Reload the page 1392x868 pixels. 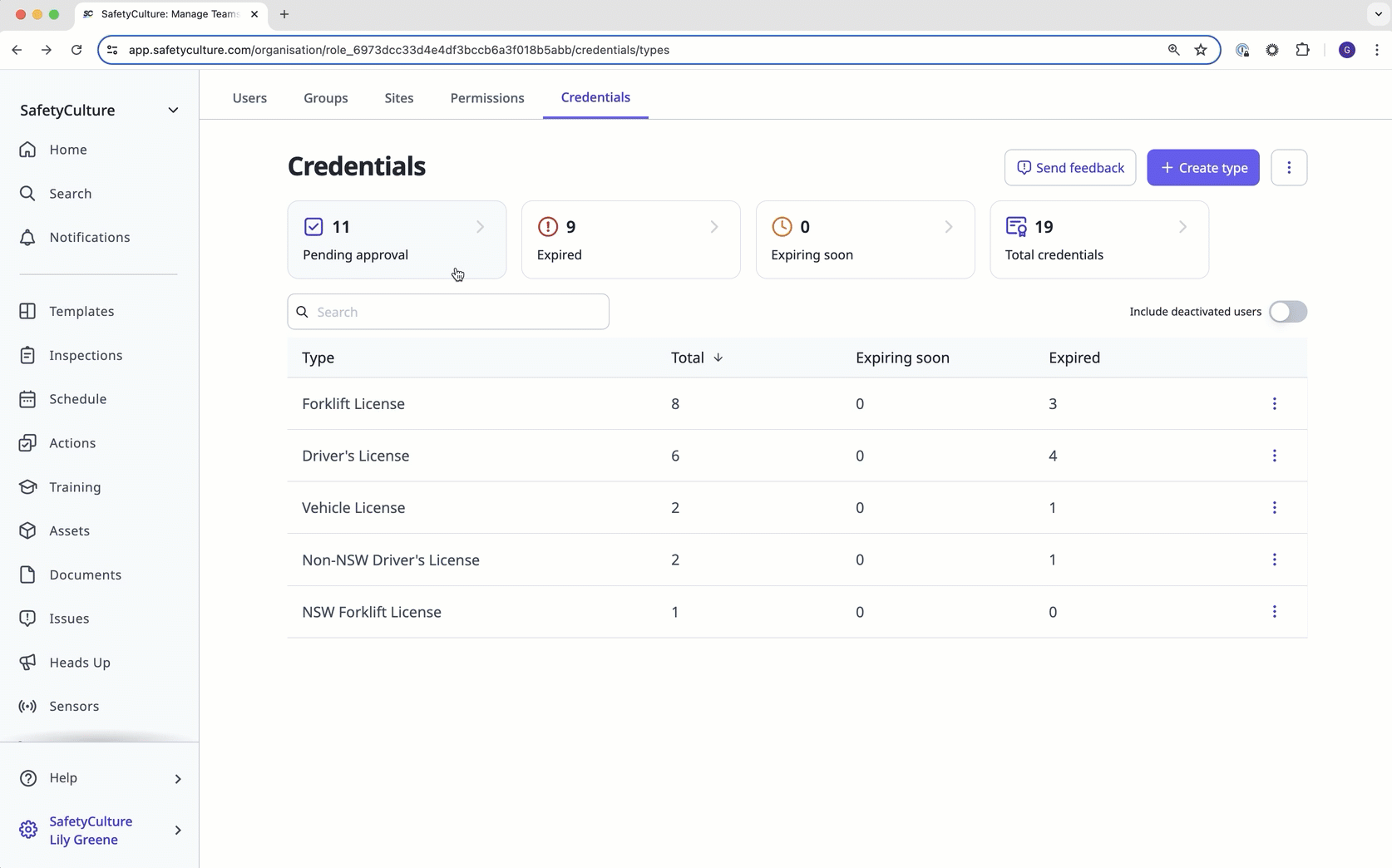coord(77,50)
